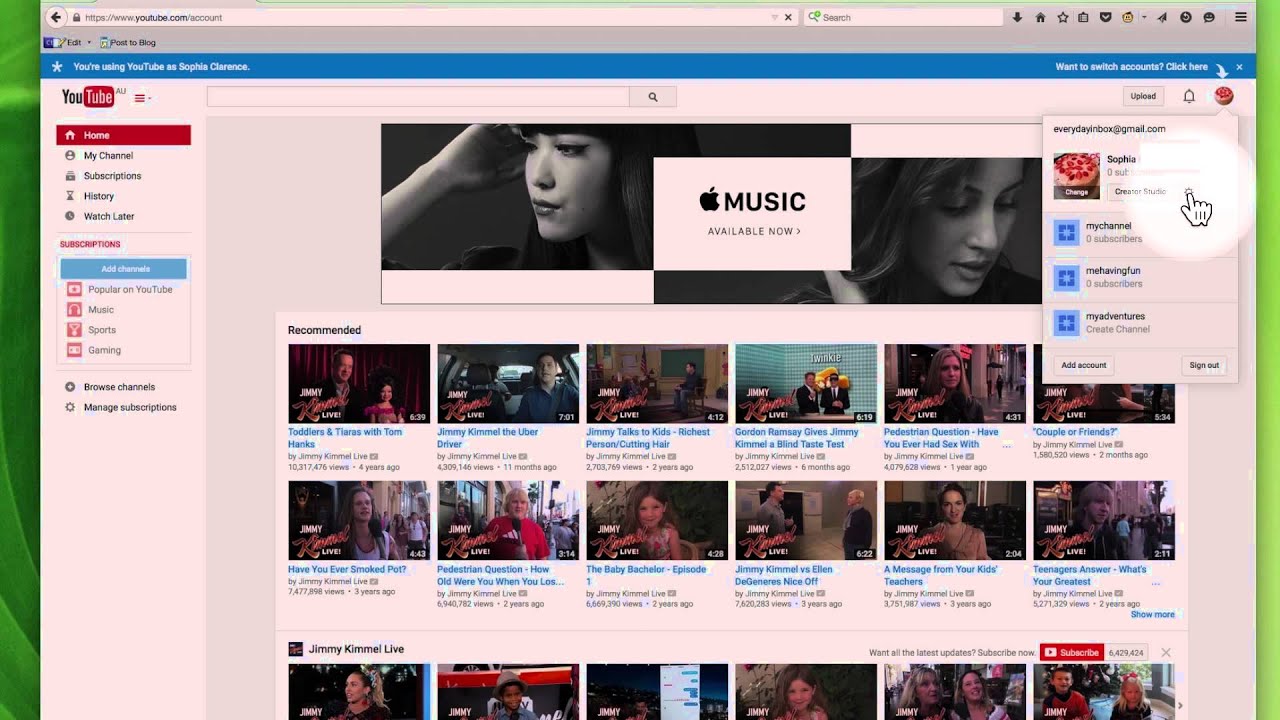Viewport: 1280px width, 720px height.
Task: Select the mychannel account icon
Action: [1066, 232]
